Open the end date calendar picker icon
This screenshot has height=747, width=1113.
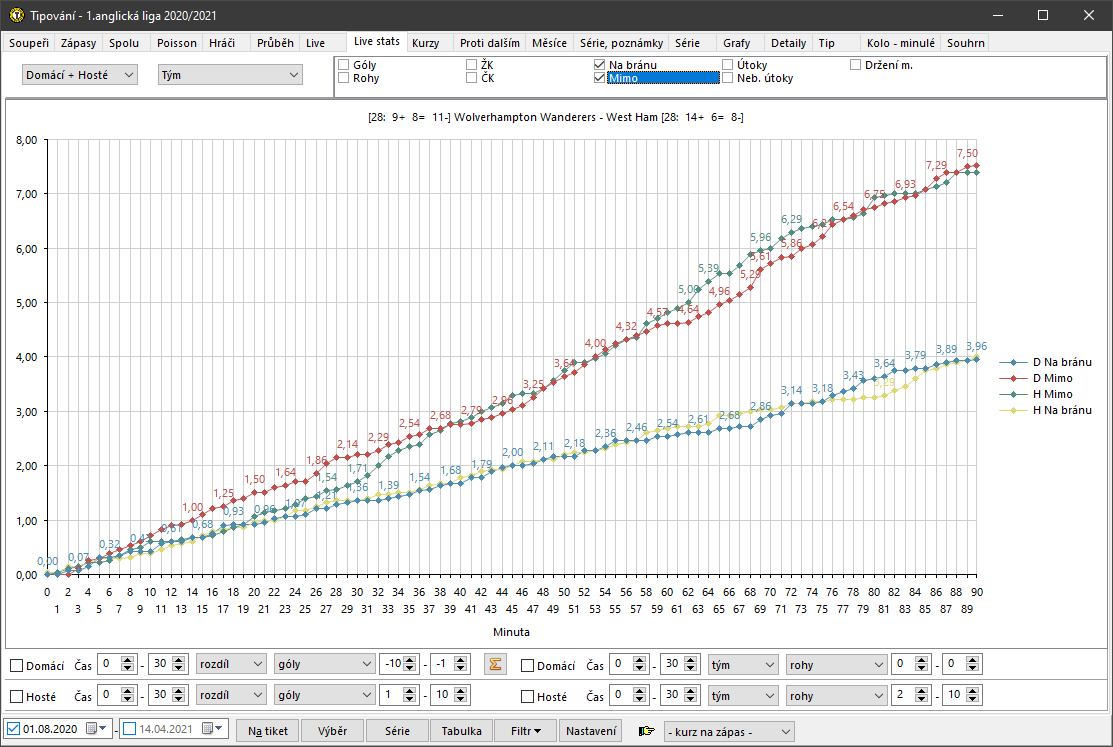pyautogui.click(x=208, y=730)
